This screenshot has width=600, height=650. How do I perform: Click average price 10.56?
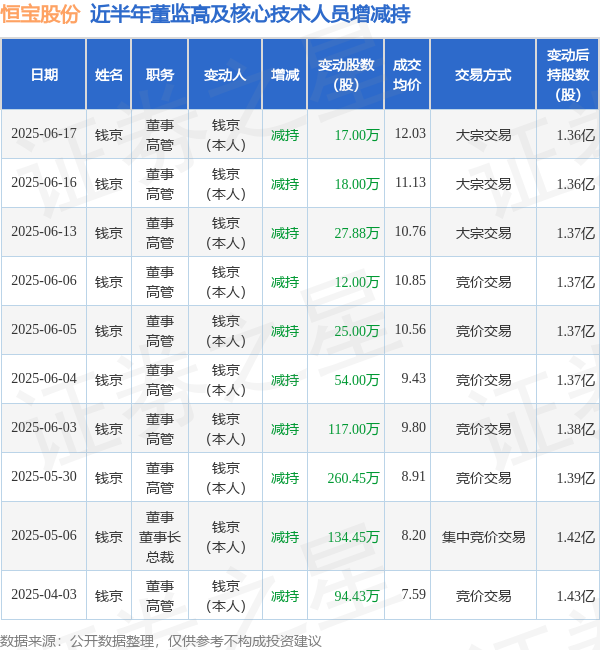point(410,329)
